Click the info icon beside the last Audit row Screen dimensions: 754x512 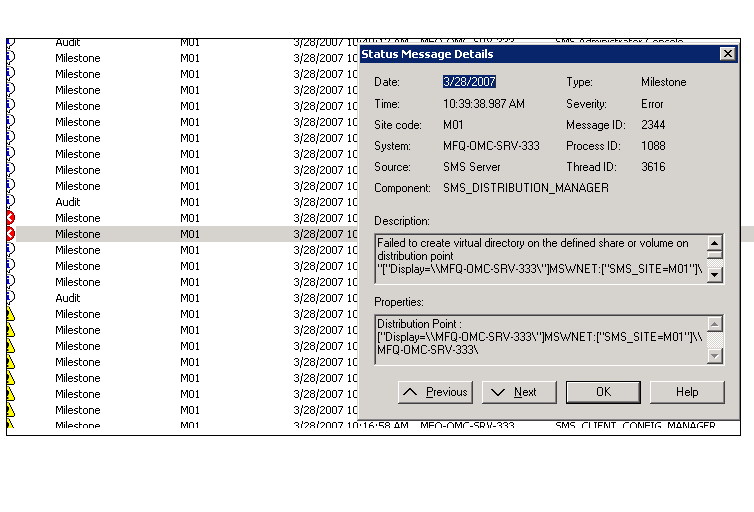11,298
